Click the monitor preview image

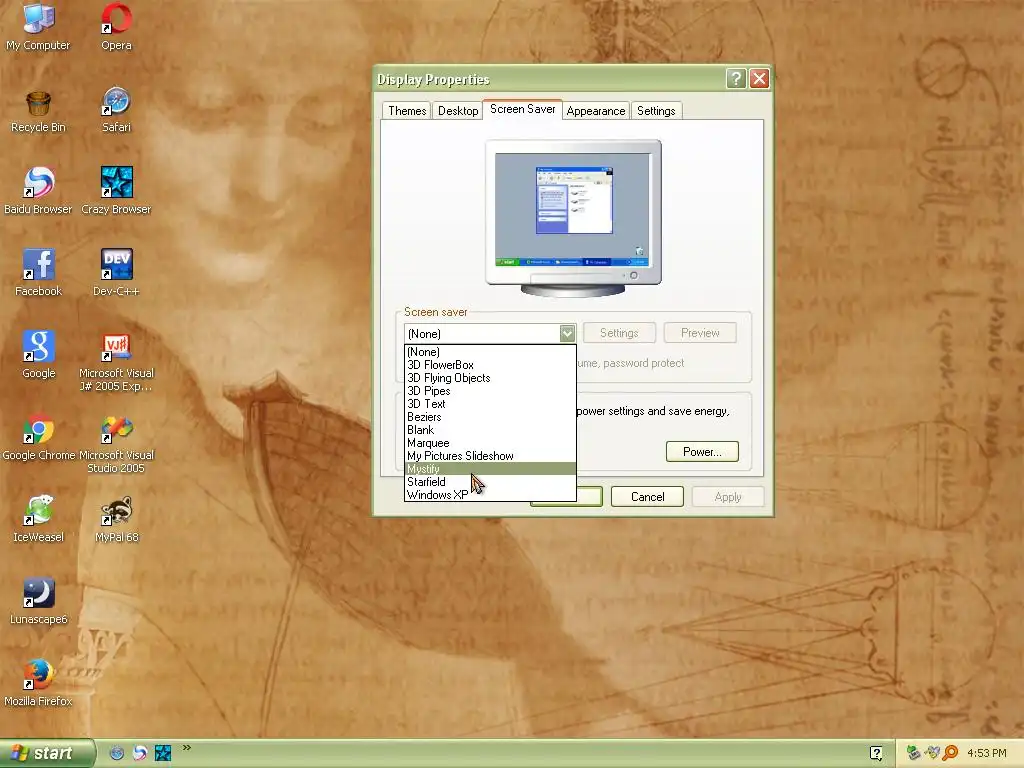(573, 218)
